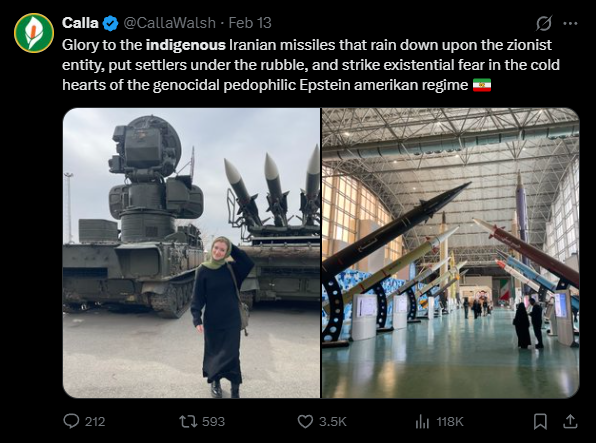Click the 212 replies count
The width and height of the screenshot is (596, 443).
click(x=95, y=421)
